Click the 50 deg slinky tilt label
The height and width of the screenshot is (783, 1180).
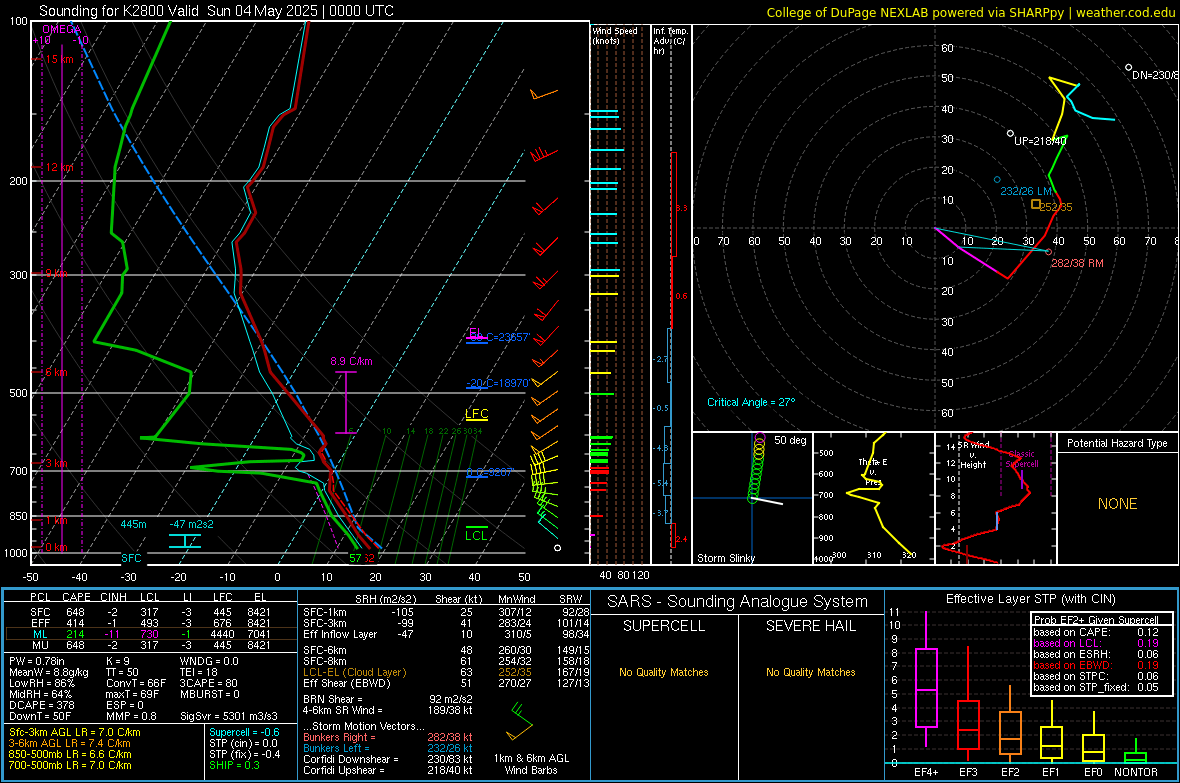tap(790, 440)
